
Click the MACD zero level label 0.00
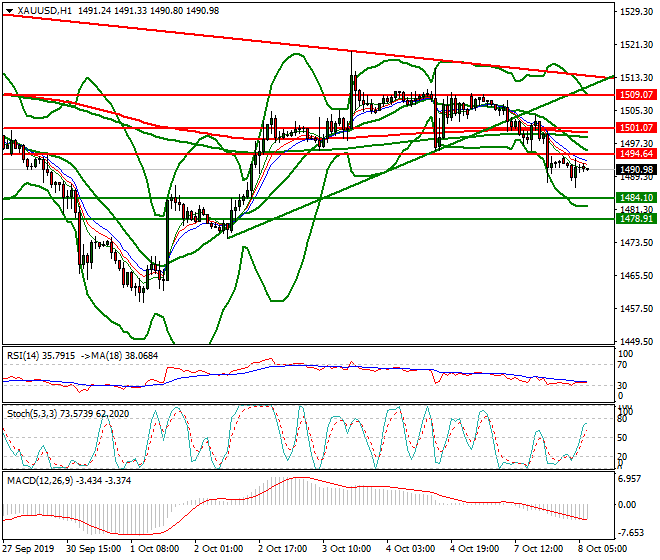(627, 504)
